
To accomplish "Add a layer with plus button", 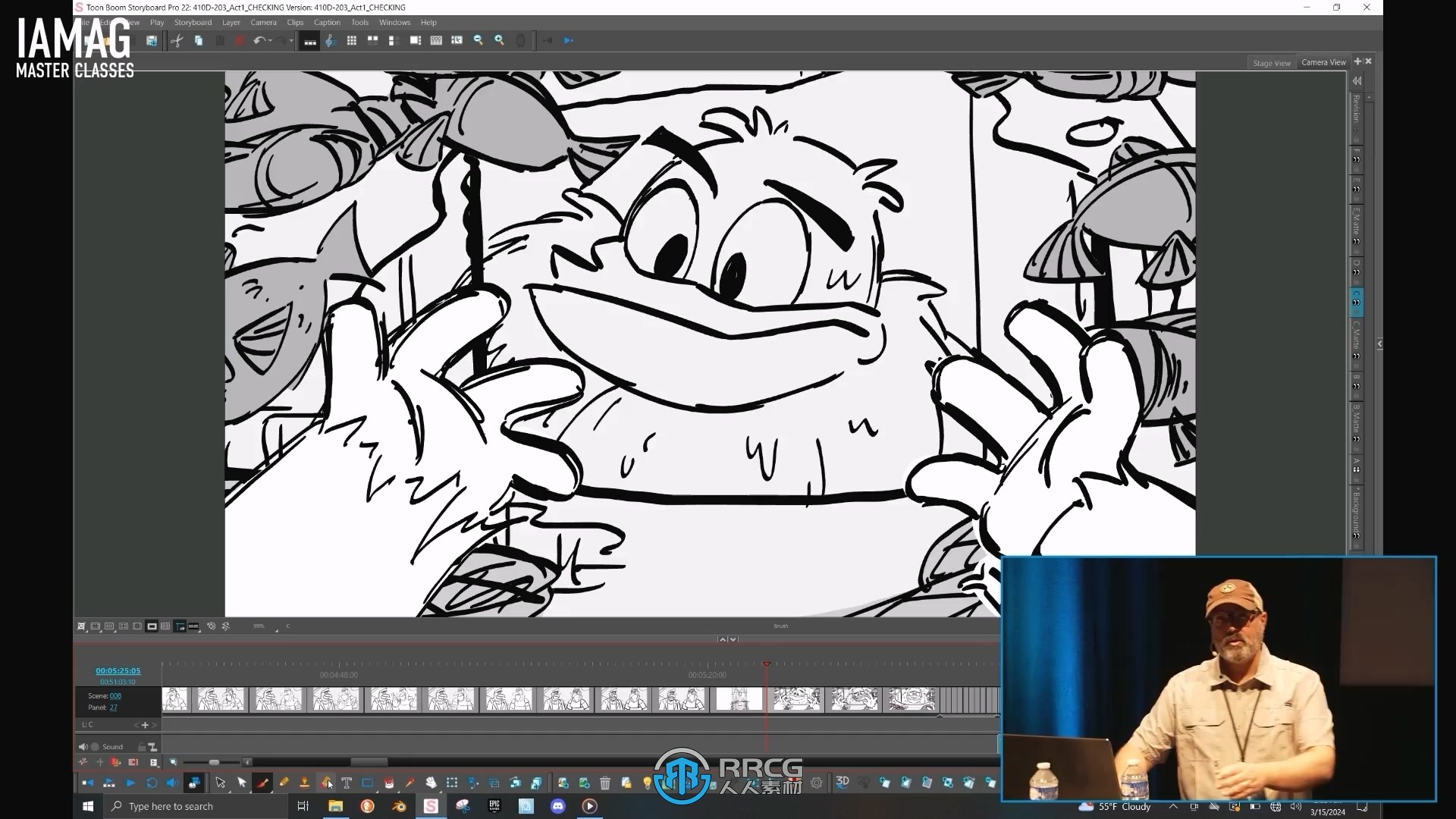I will [145, 725].
